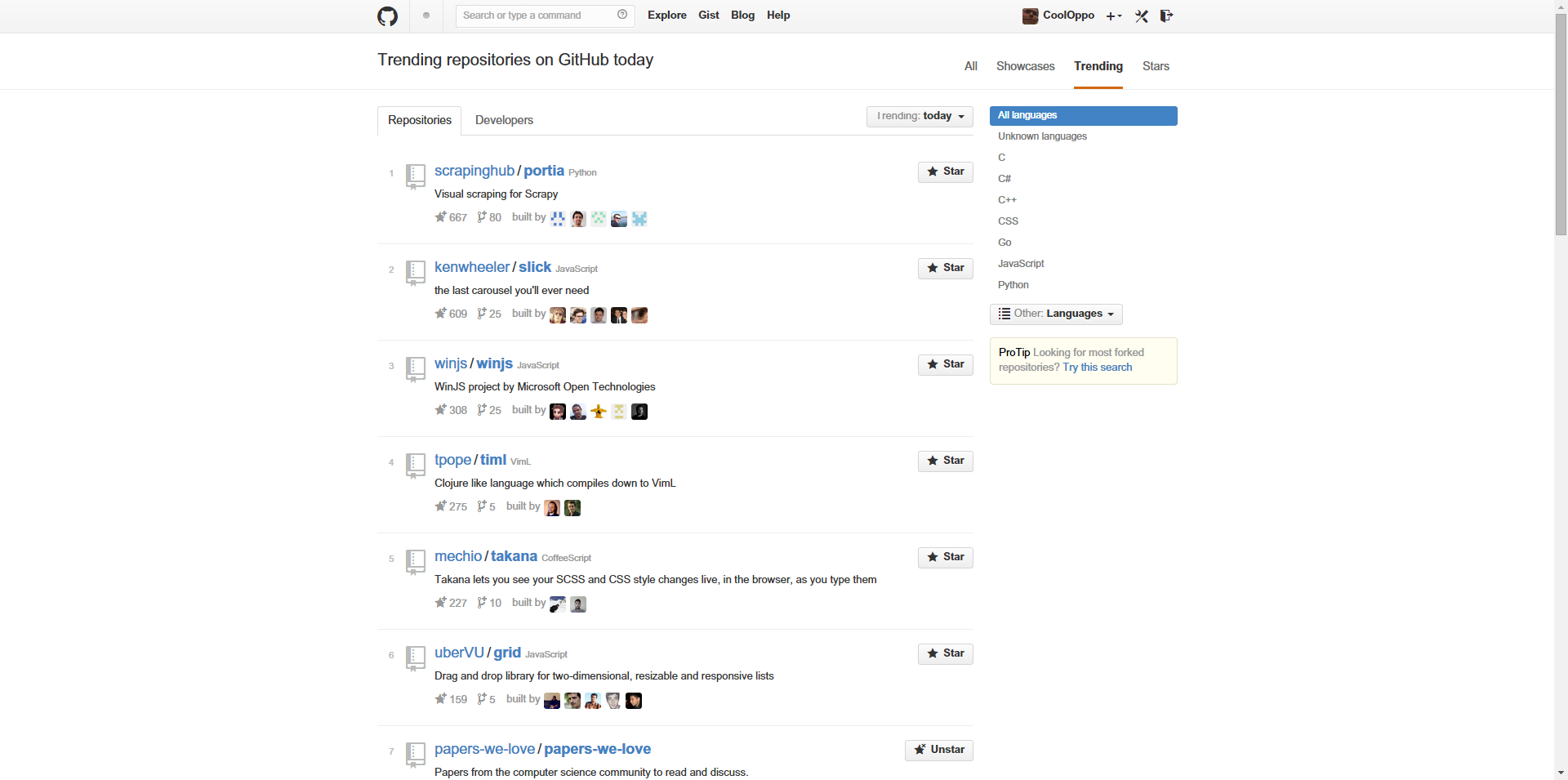
Task: Expand the Other: Languages dropdown
Action: [x=1056, y=314]
